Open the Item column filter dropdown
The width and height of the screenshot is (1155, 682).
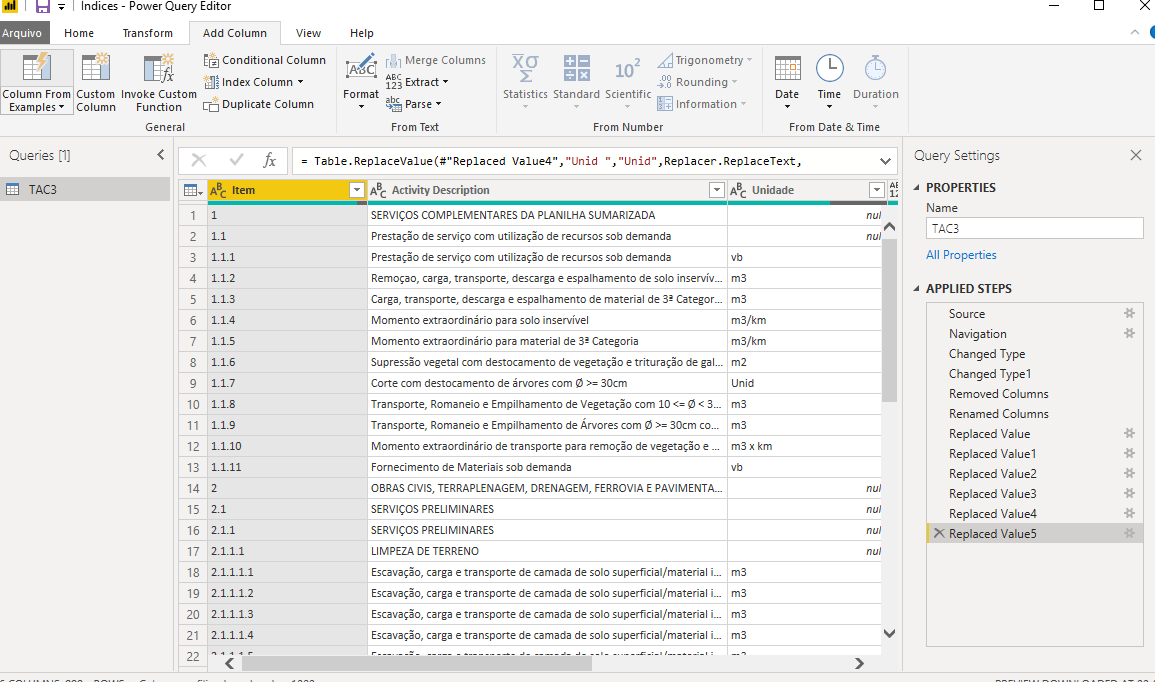(357, 190)
